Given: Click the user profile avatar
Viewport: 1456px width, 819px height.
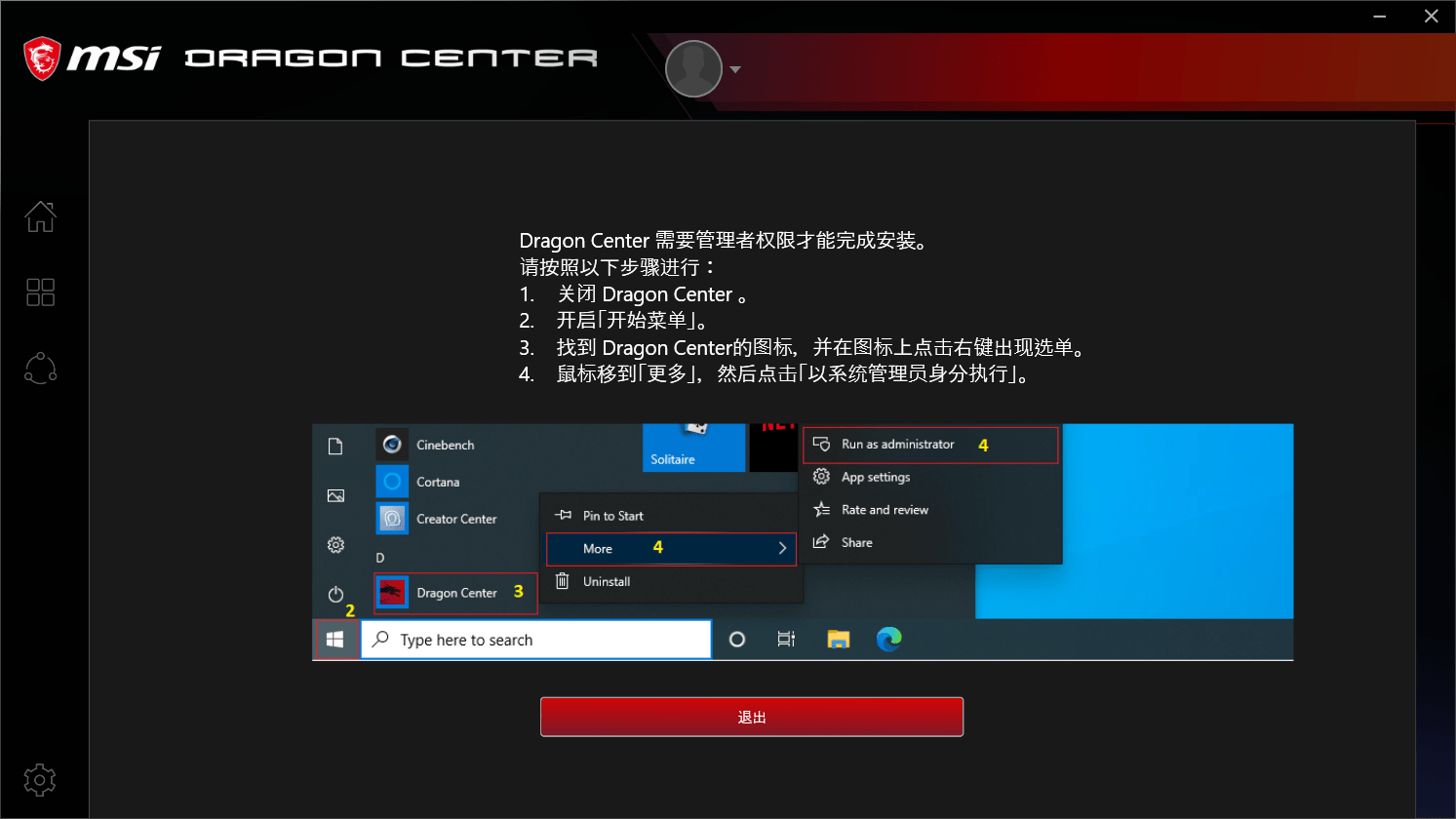Looking at the screenshot, I should click(693, 69).
